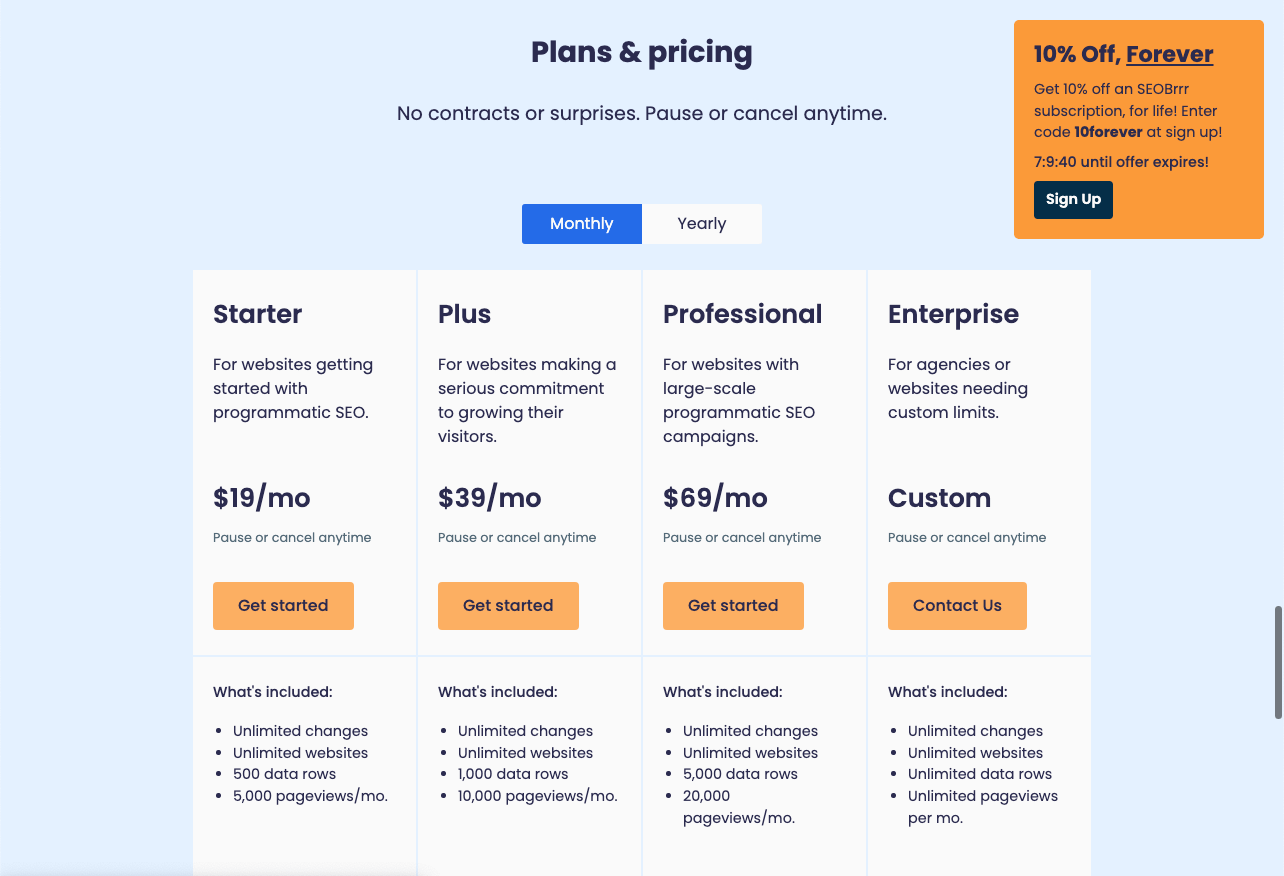The height and width of the screenshot is (876, 1284).
Task: Click the $19/mo price
Action: [262, 498]
